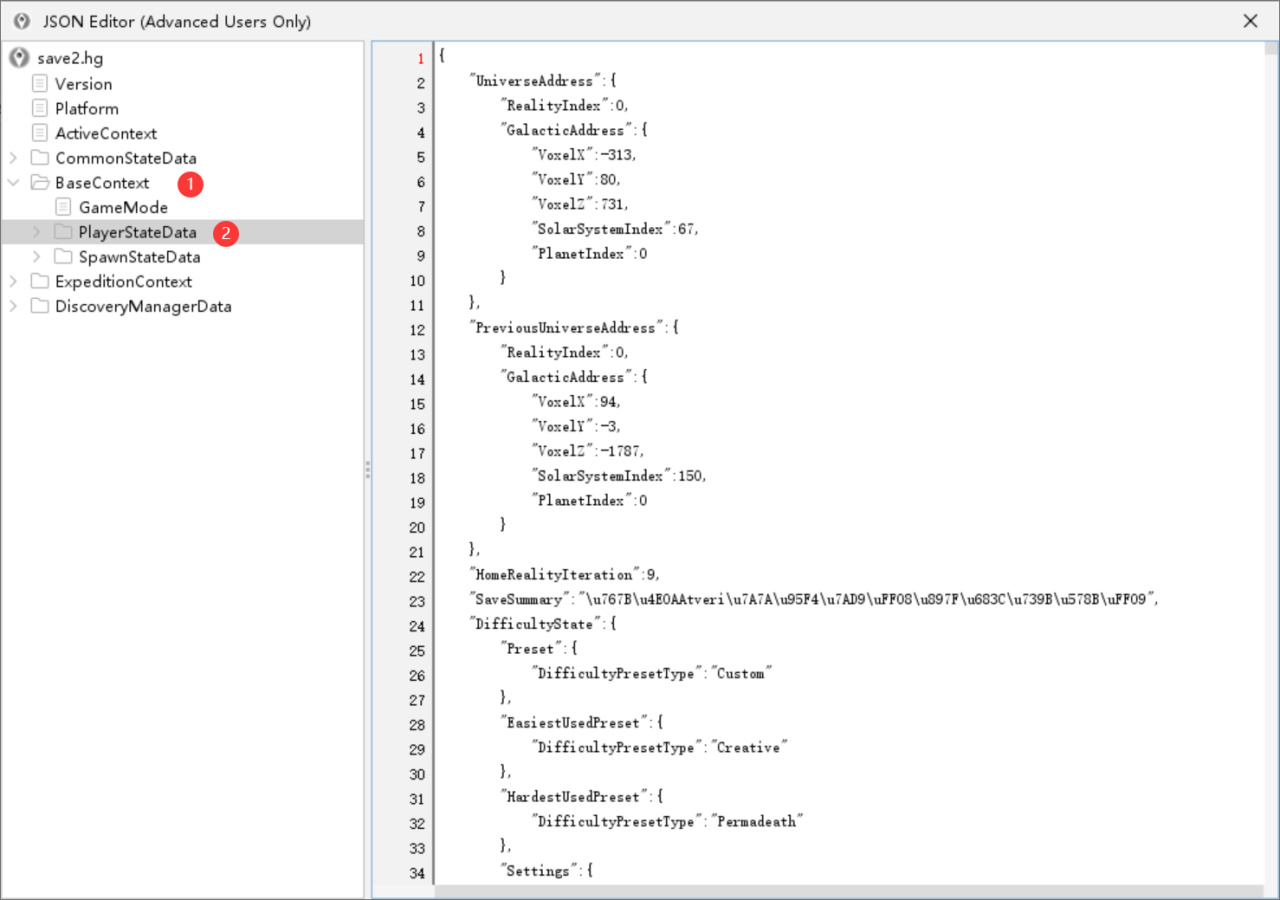Click the folder icon beside CommonStateData
This screenshot has height=900, width=1280.
(40, 158)
